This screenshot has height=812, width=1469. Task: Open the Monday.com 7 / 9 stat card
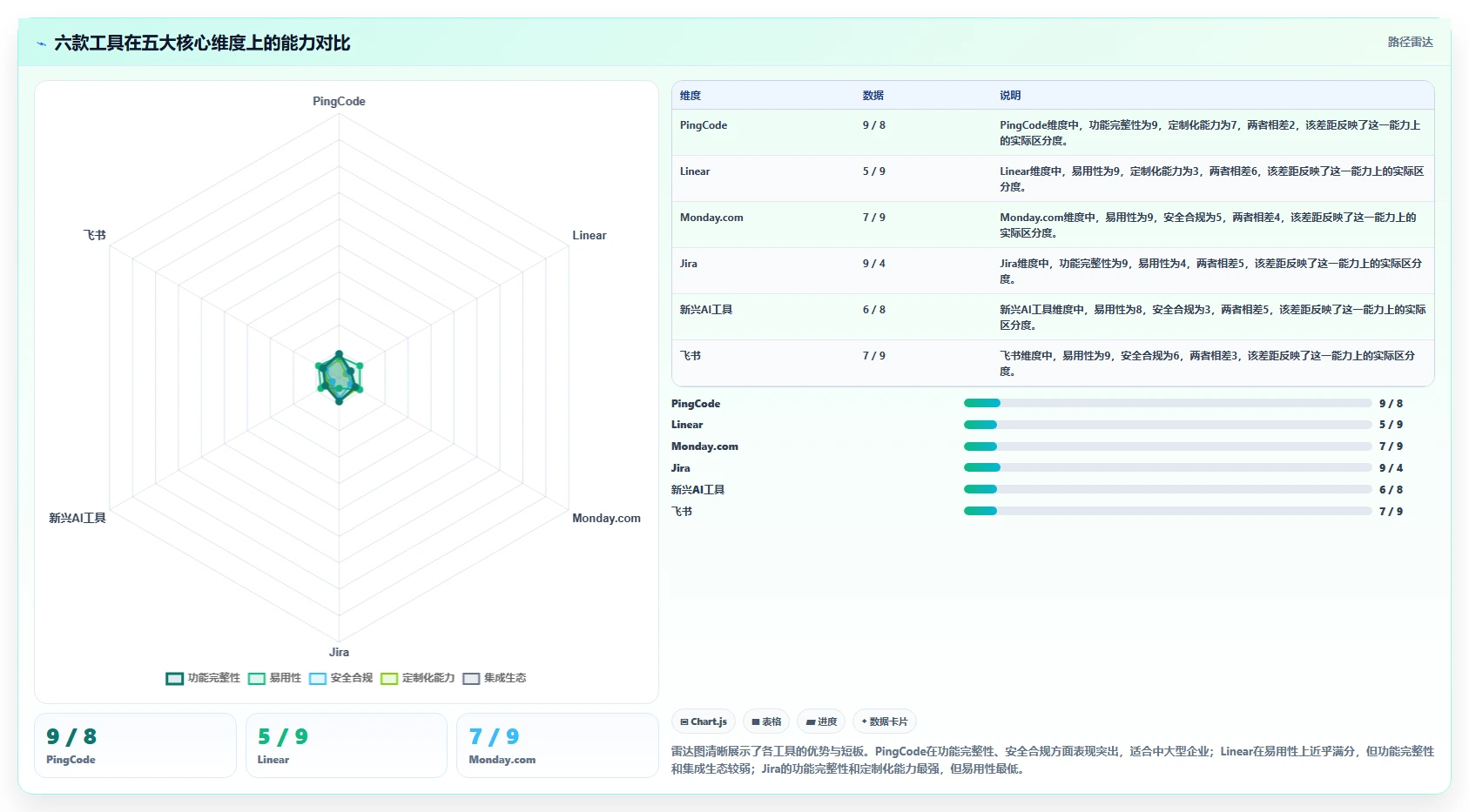(x=557, y=745)
